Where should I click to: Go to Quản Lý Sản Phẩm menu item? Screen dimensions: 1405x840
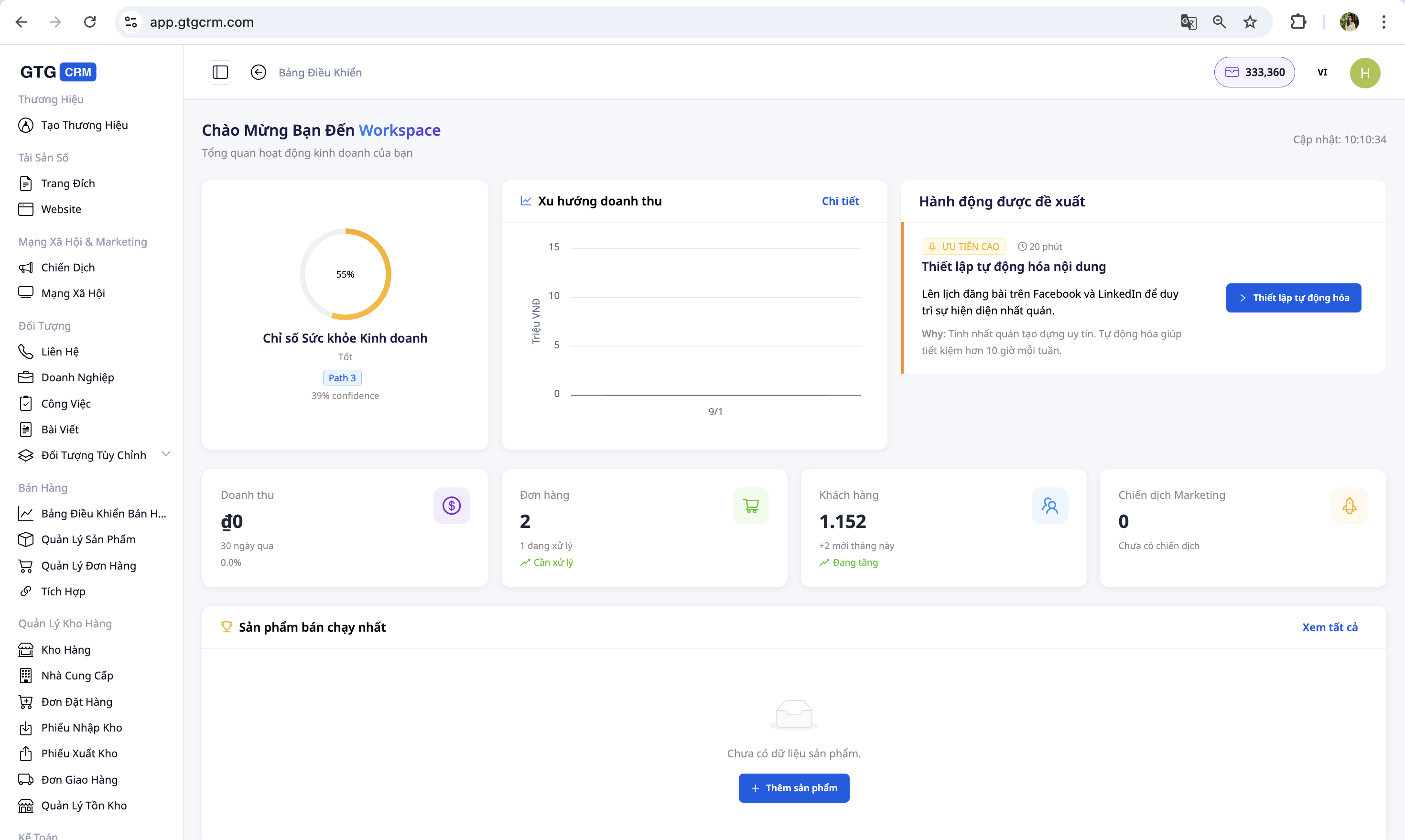pos(88,539)
